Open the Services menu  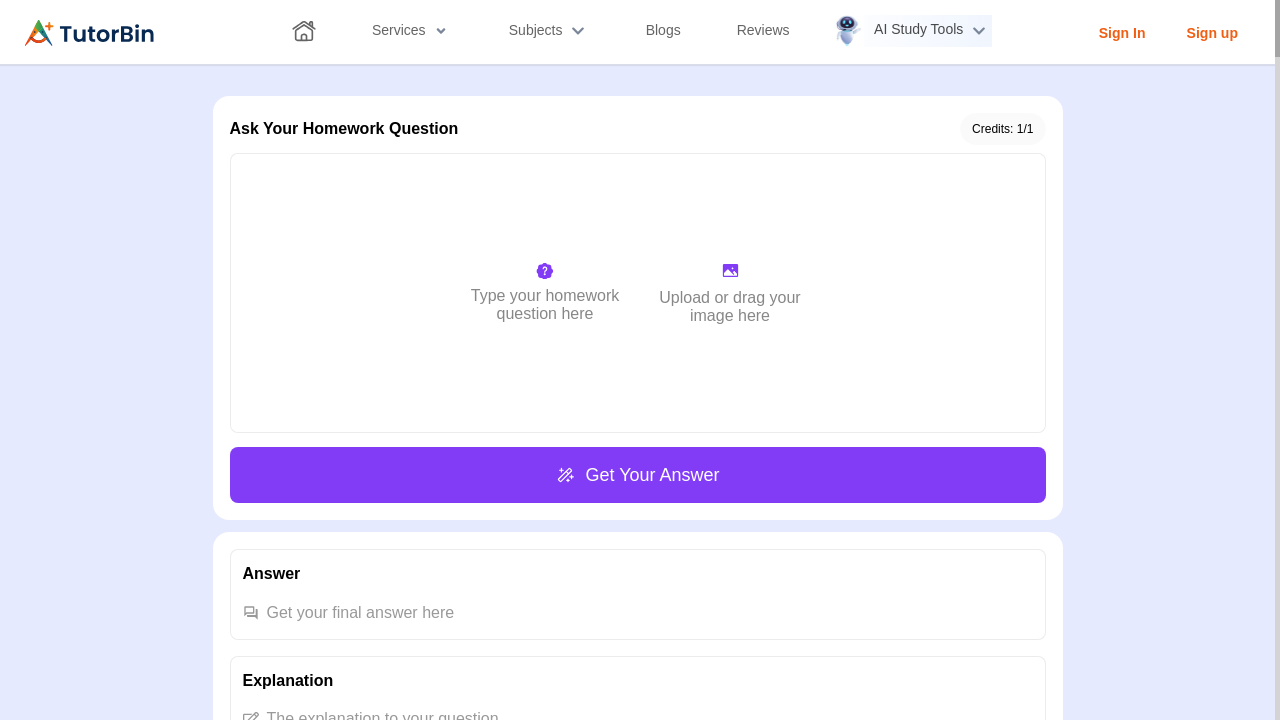pos(398,30)
